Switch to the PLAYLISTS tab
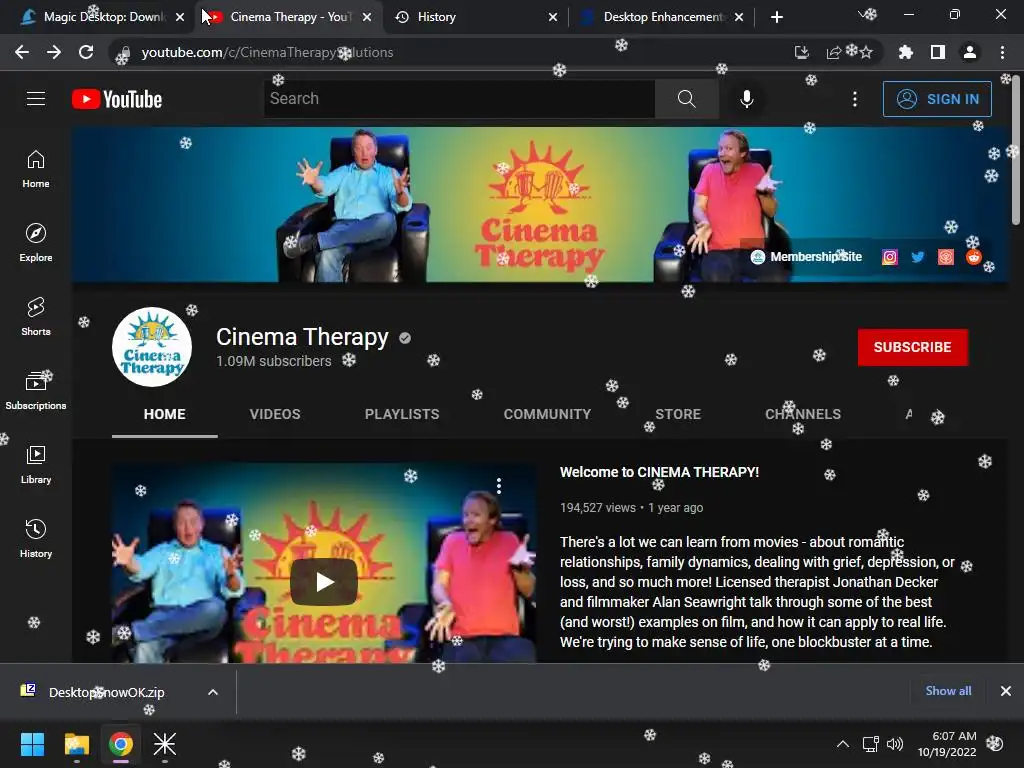 [402, 414]
